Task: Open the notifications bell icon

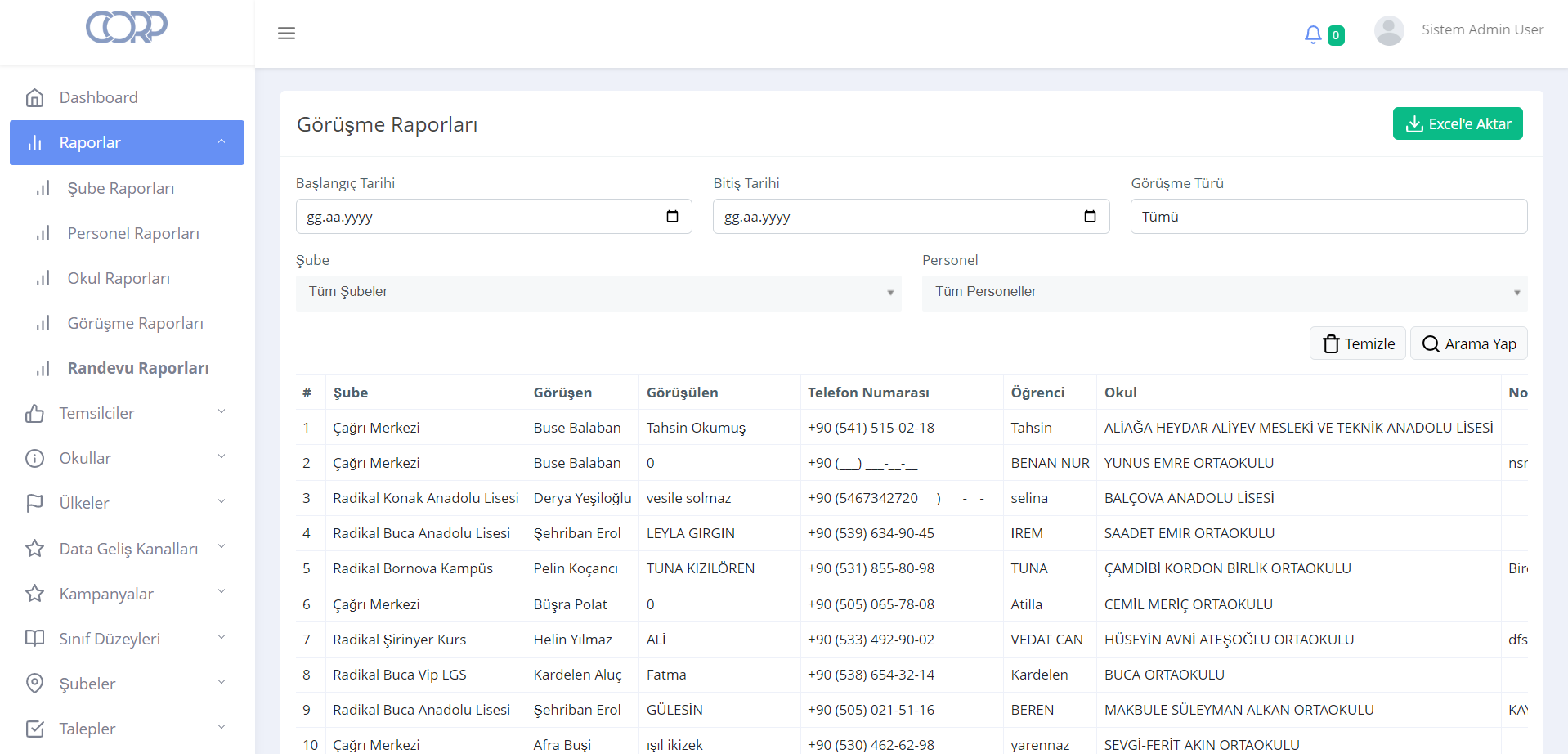Action: coord(1313,34)
